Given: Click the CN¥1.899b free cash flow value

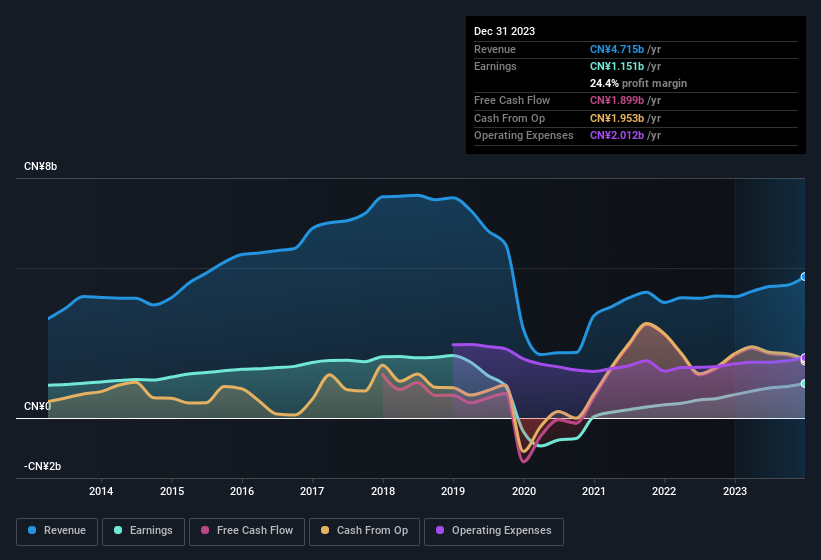Looking at the screenshot, I should (x=617, y=100).
